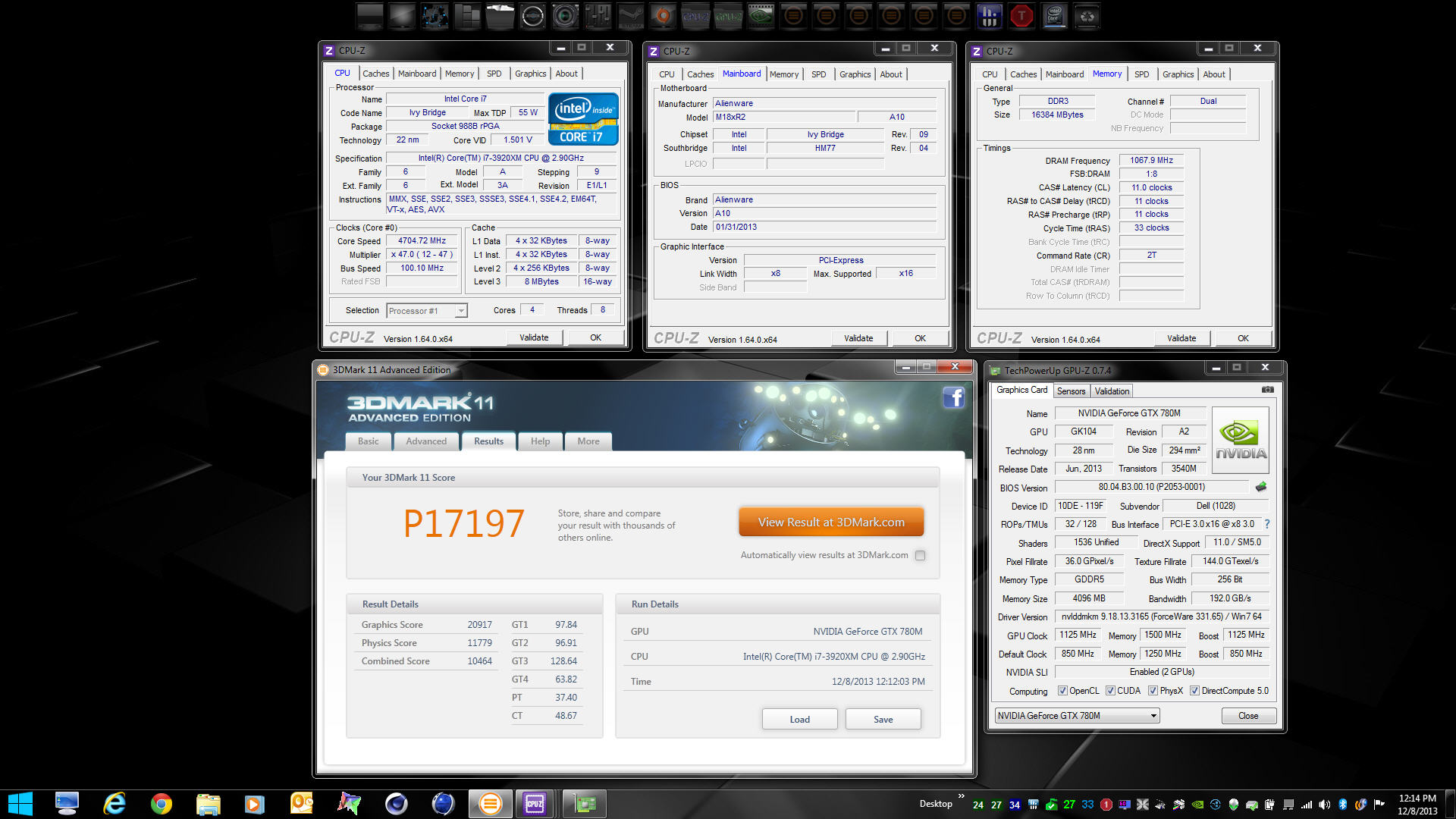Toggle DirectCompute 5.0 checkbox
The height and width of the screenshot is (819, 1456).
coord(1194,691)
